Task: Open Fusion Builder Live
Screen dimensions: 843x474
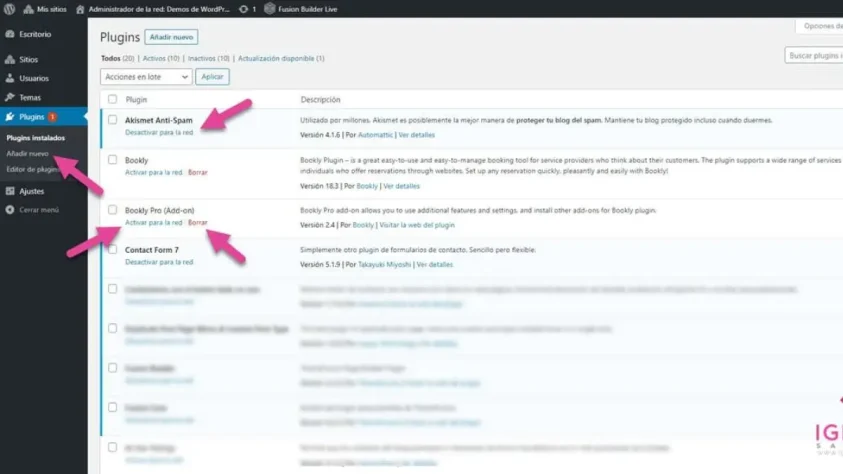Action: [x=301, y=9]
